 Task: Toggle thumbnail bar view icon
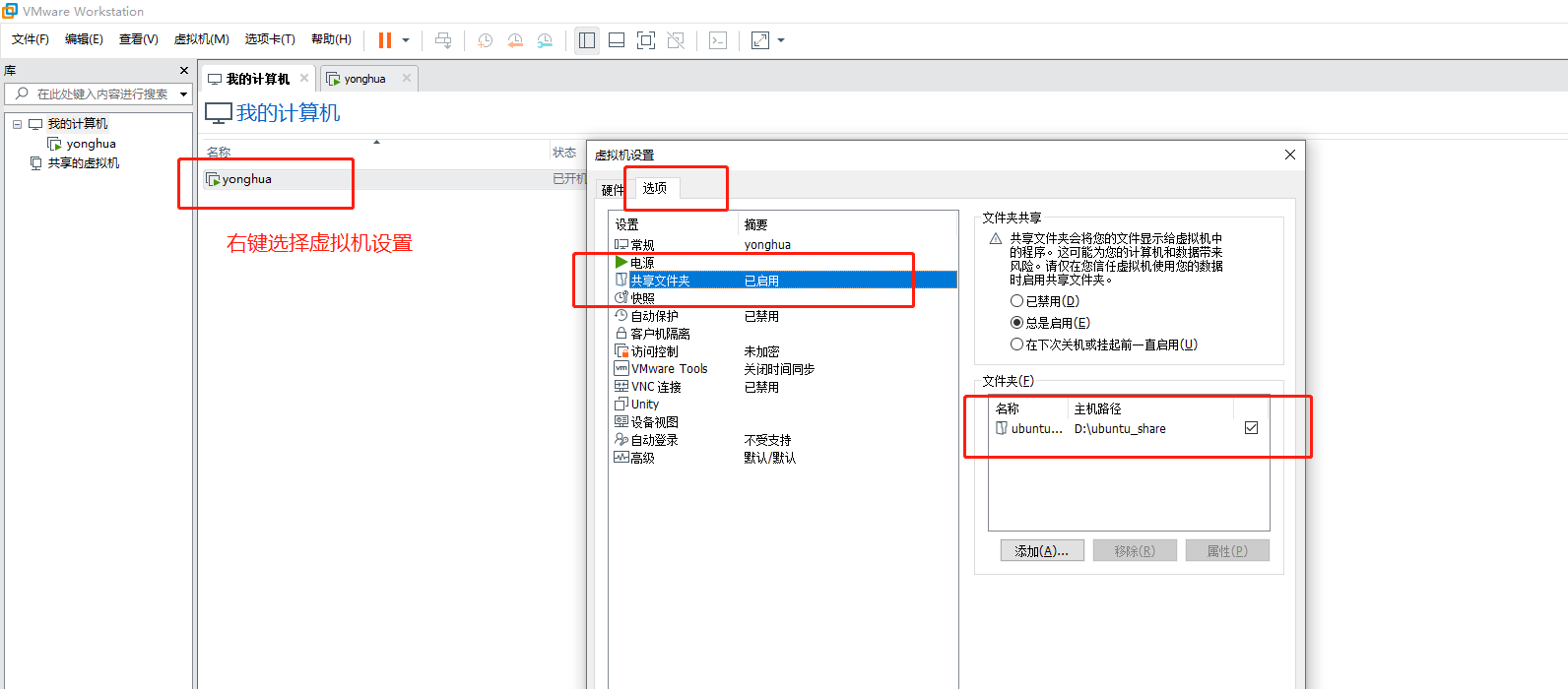(x=617, y=40)
